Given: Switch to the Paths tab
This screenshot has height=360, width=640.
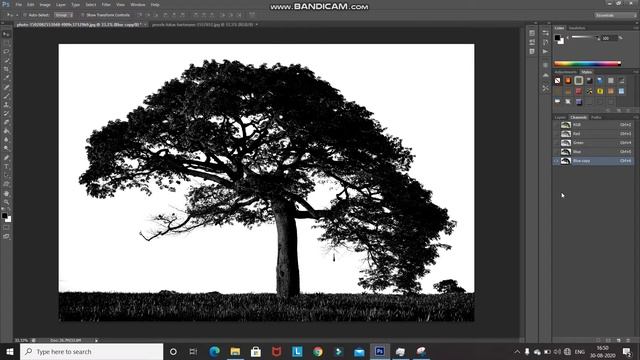Looking at the screenshot, I should [596, 118].
